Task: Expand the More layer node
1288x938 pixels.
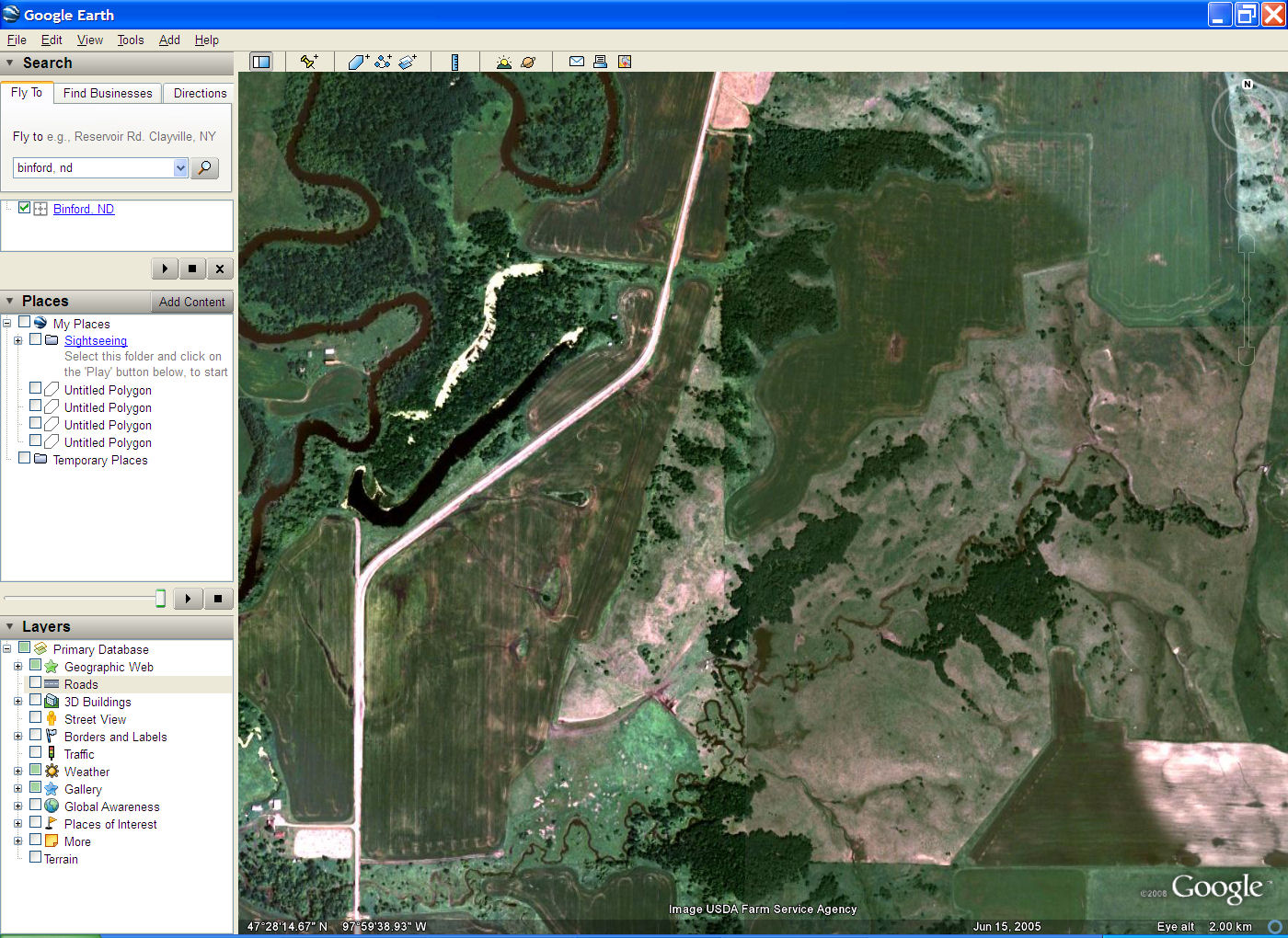Action: pos(17,841)
